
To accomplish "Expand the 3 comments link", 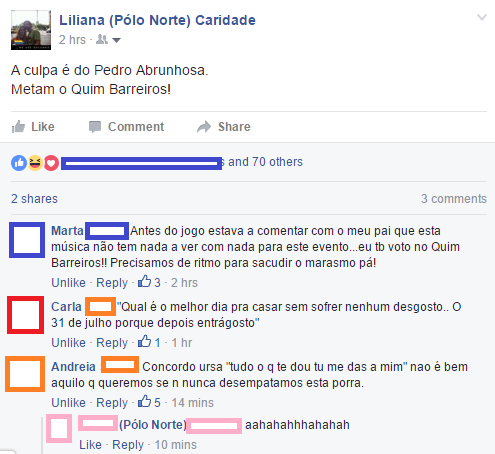I will point(454,199).
